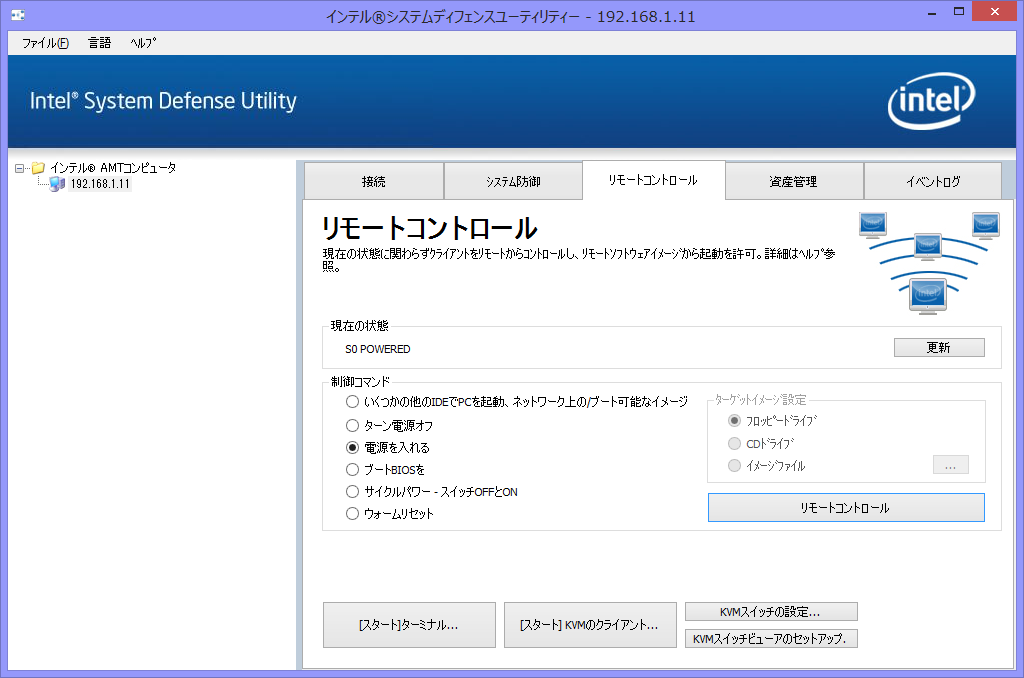Click the computer icon beside 192.168.1.11
Screen dimensions: 1024x678
pyautogui.click(x=57, y=184)
